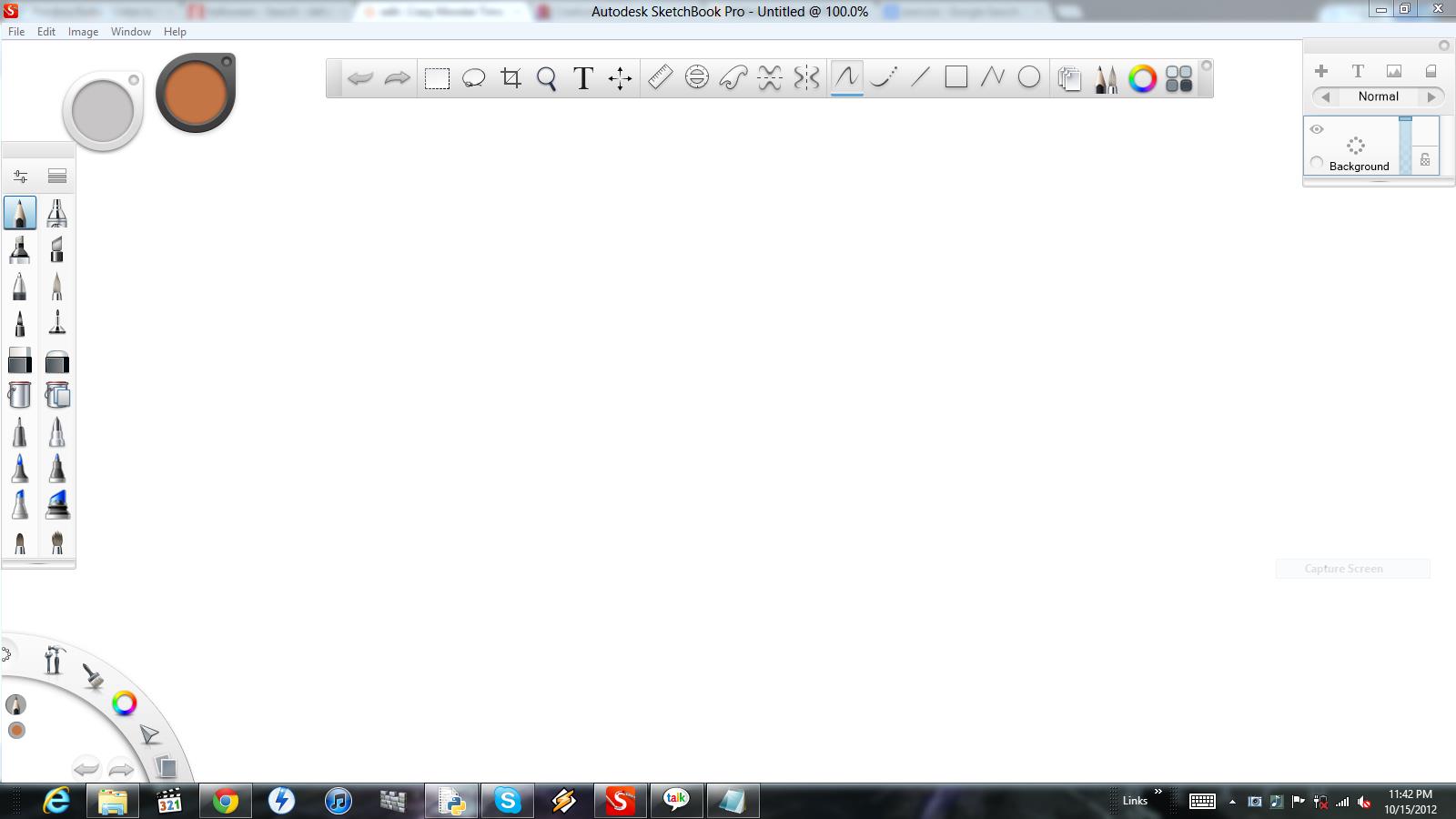1456x819 pixels.
Task: Activate the Zoom magnifier tool
Action: [x=546, y=78]
